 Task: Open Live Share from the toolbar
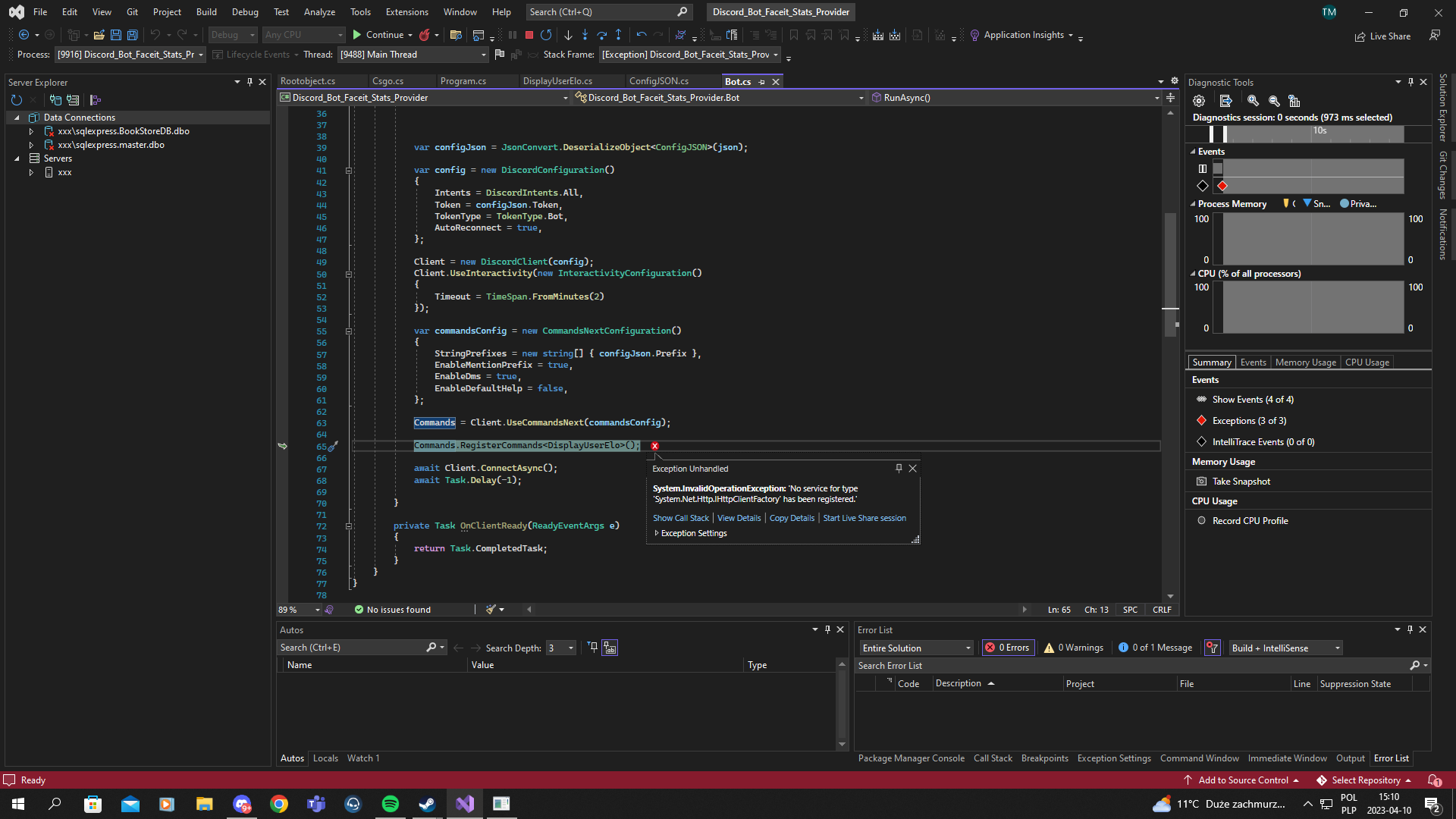click(1382, 36)
